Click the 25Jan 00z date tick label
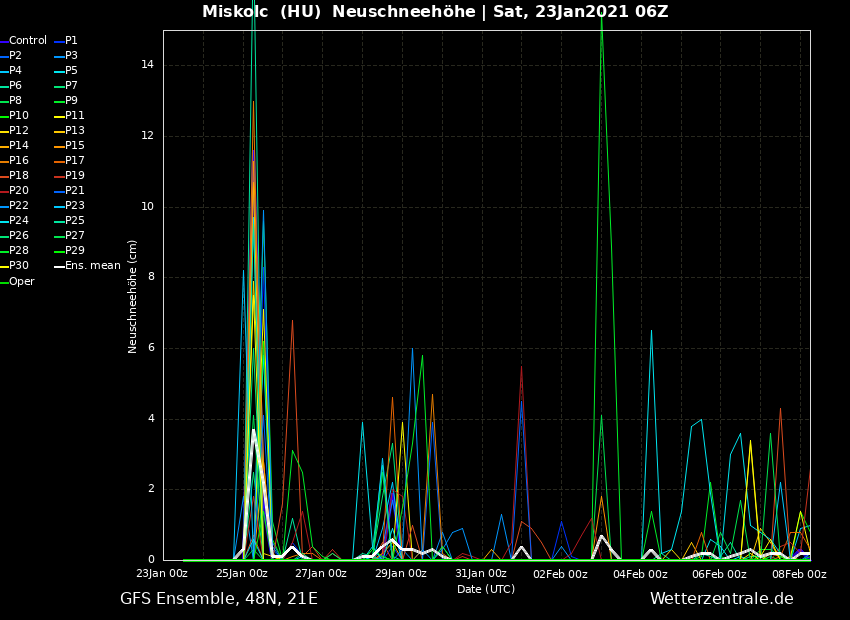Viewport: 850px width, 620px height. (x=242, y=574)
